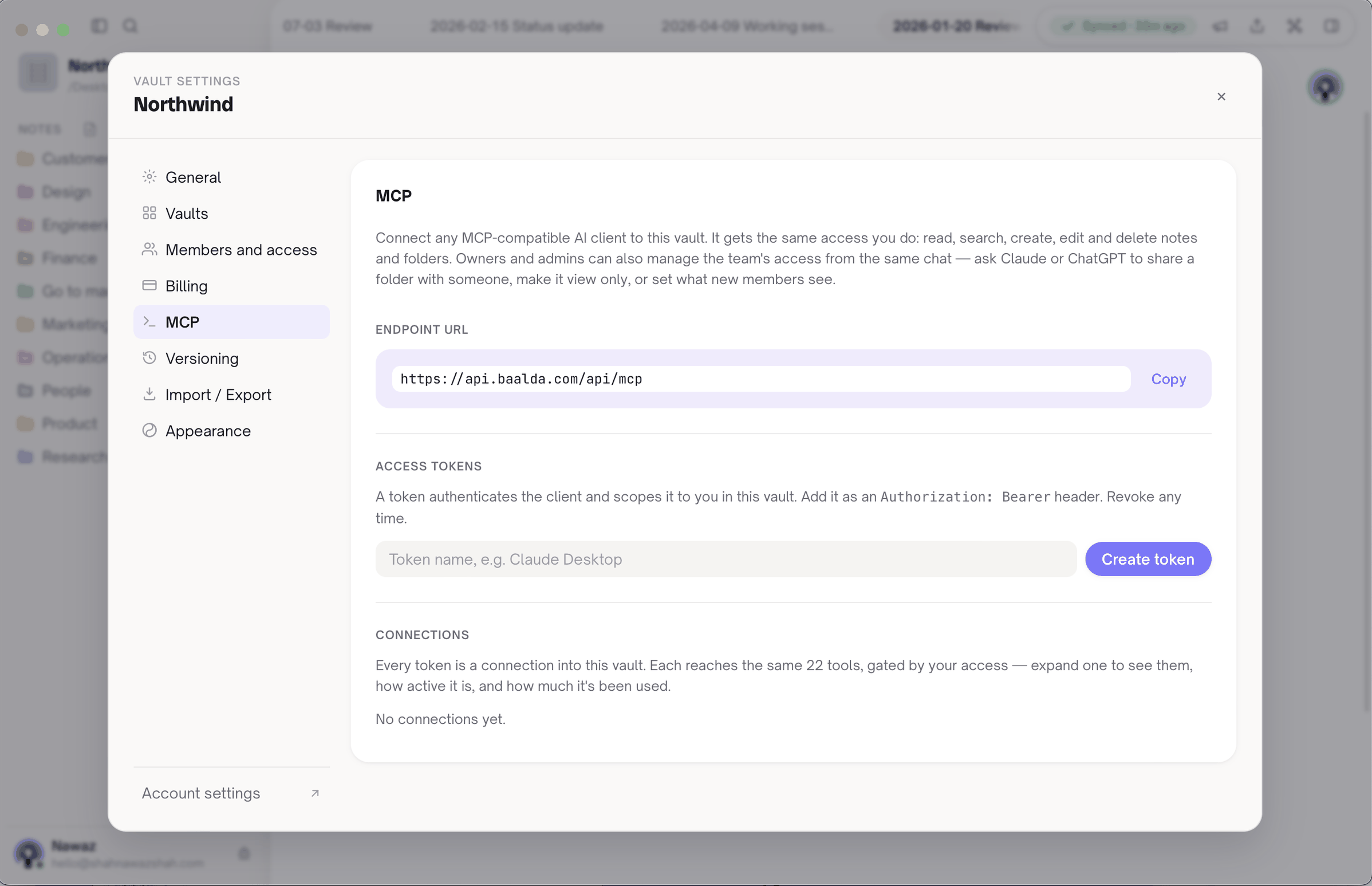The height and width of the screenshot is (886, 1372).
Task: Open the General settings section
Action: 231,176
